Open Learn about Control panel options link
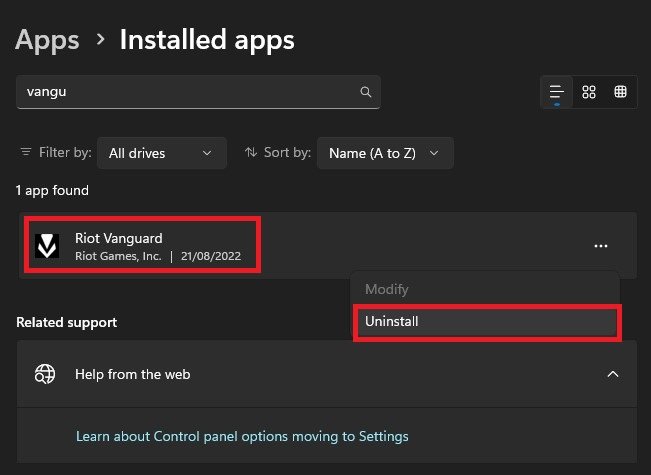The width and height of the screenshot is (651, 475). [242, 436]
